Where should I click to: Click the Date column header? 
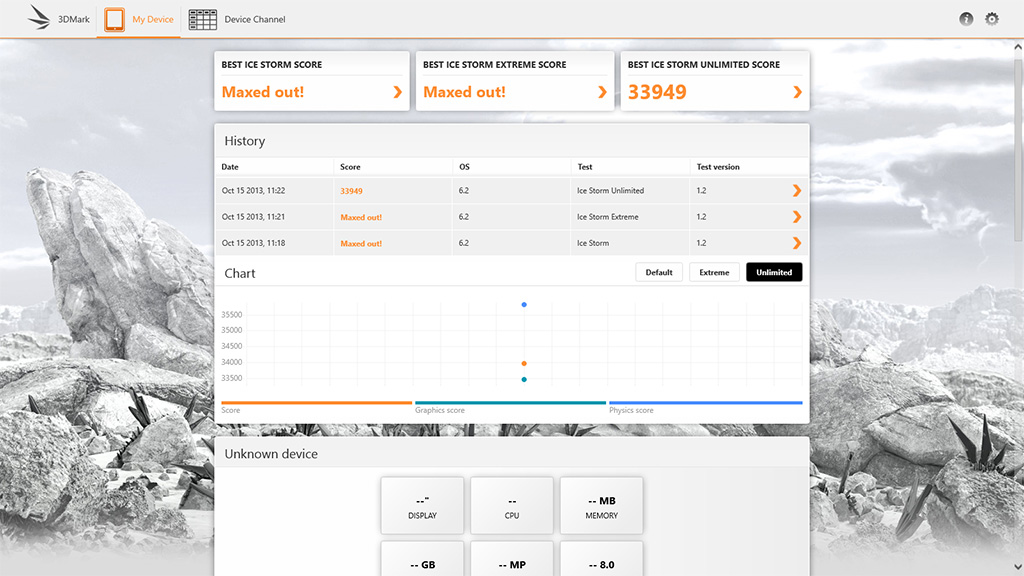point(230,167)
